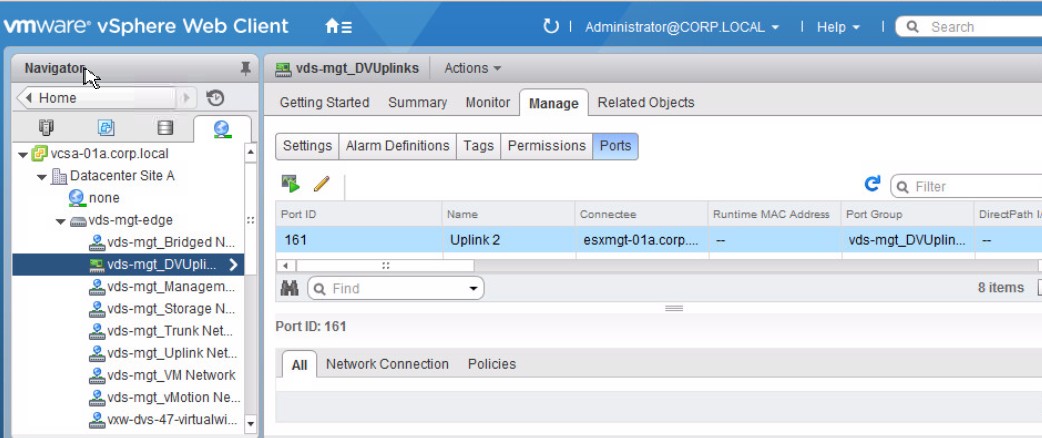Open the Network Connection details tab

click(x=387, y=364)
